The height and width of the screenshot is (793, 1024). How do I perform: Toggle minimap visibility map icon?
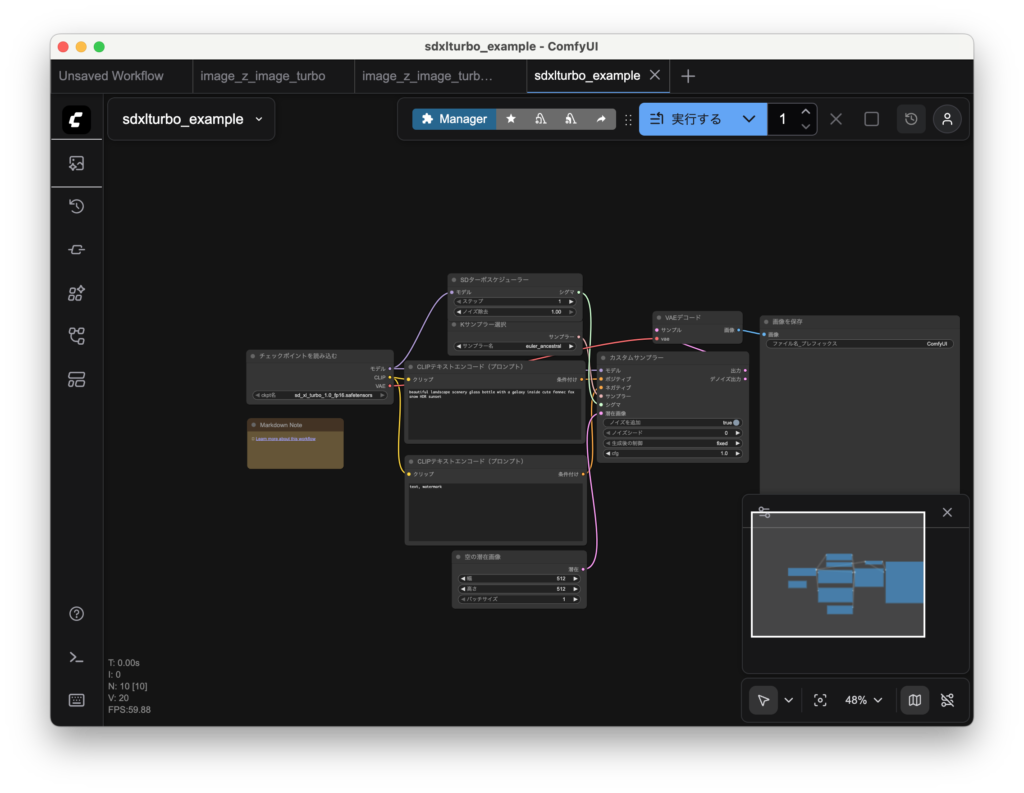[914, 700]
